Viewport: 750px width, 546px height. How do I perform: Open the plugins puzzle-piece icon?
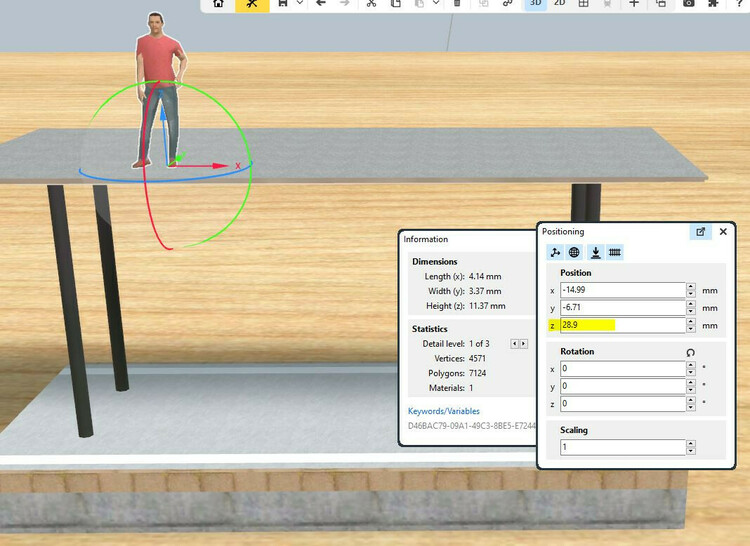[x=714, y=3]
